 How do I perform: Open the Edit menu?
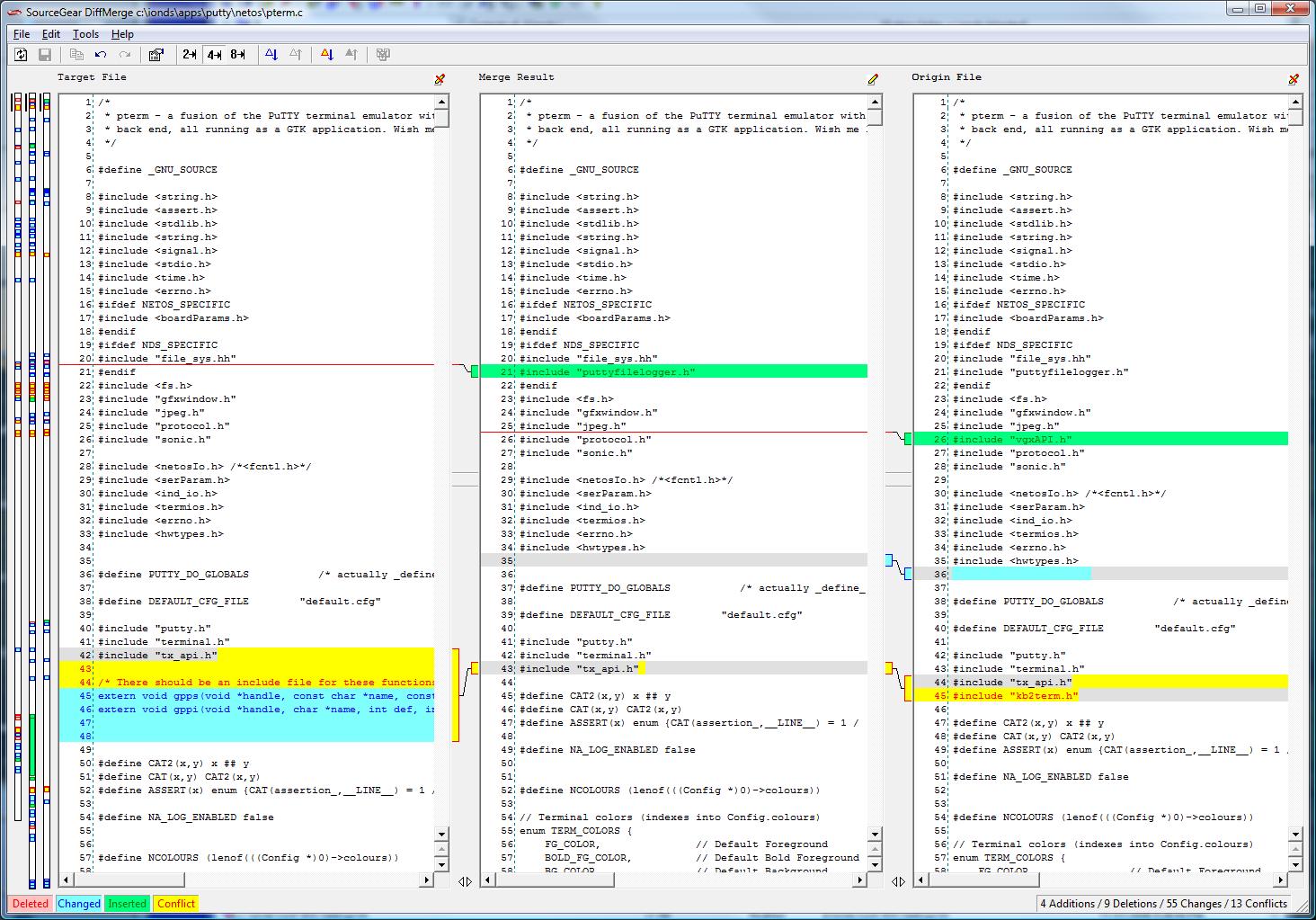(x=51, y=34)
